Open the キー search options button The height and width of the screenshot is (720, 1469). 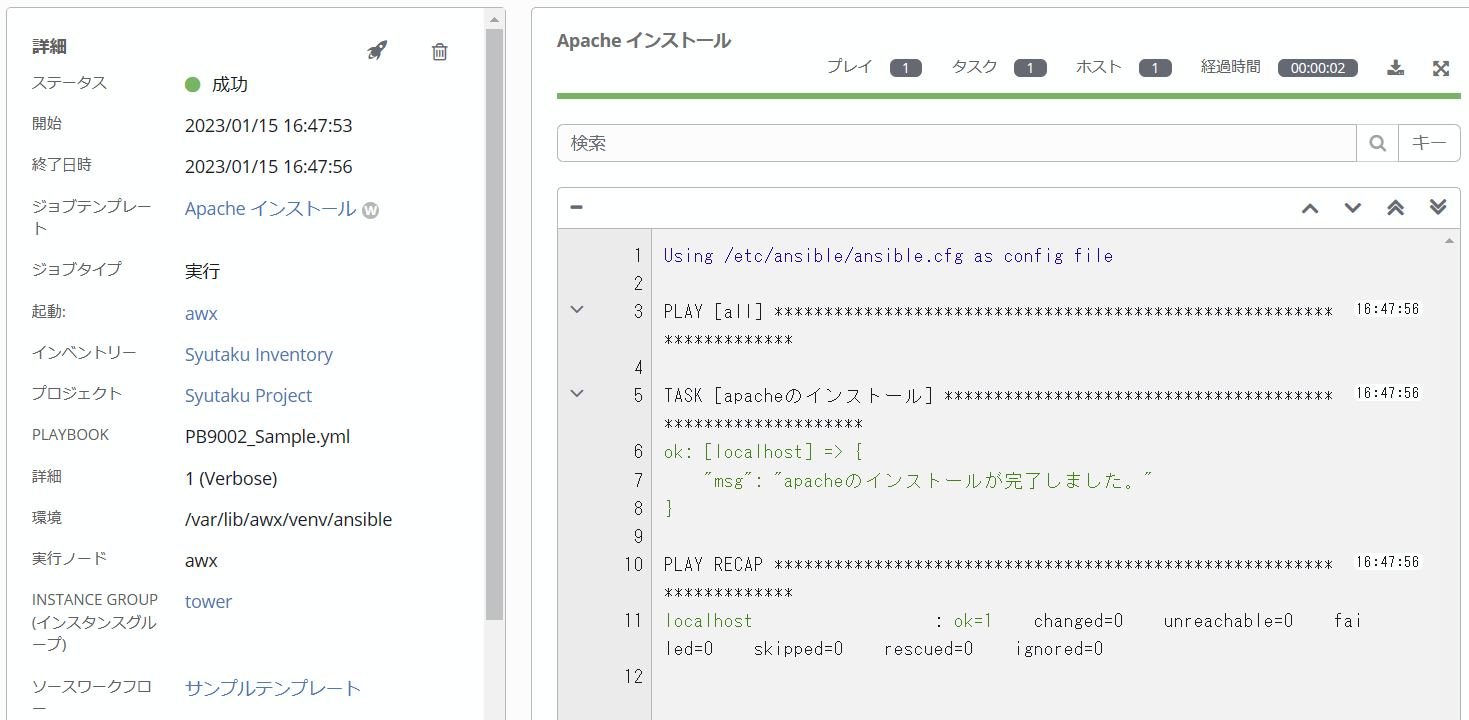(1429, 142)
